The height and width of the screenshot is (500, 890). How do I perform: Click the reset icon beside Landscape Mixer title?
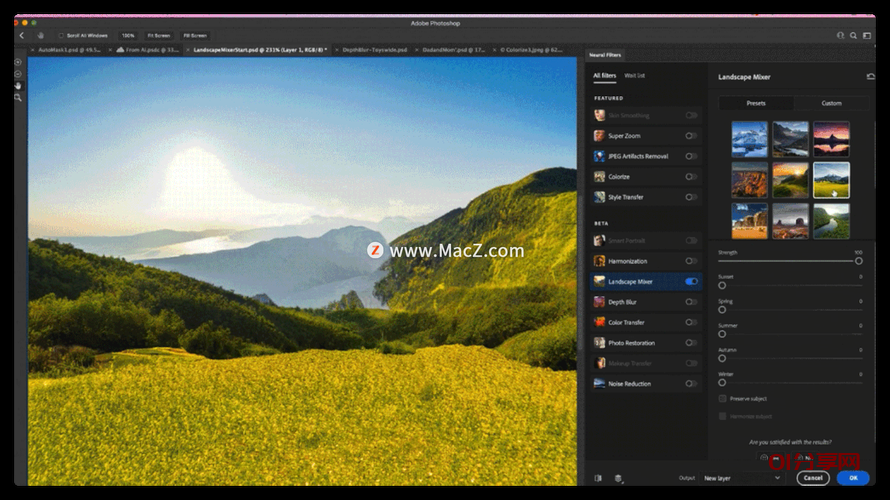click(x=869, y=76)
